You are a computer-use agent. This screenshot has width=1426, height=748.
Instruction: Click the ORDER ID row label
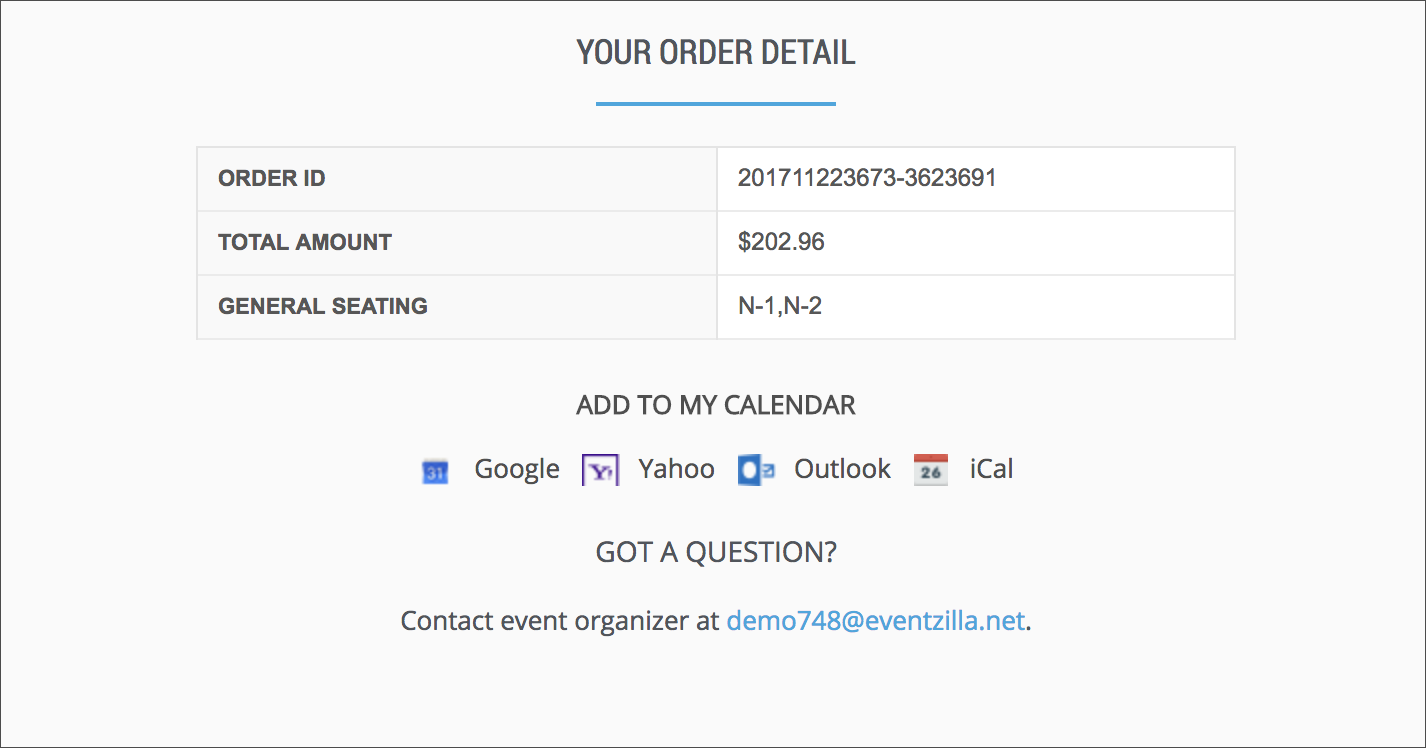pyautogui.click(x=271, y=179)
